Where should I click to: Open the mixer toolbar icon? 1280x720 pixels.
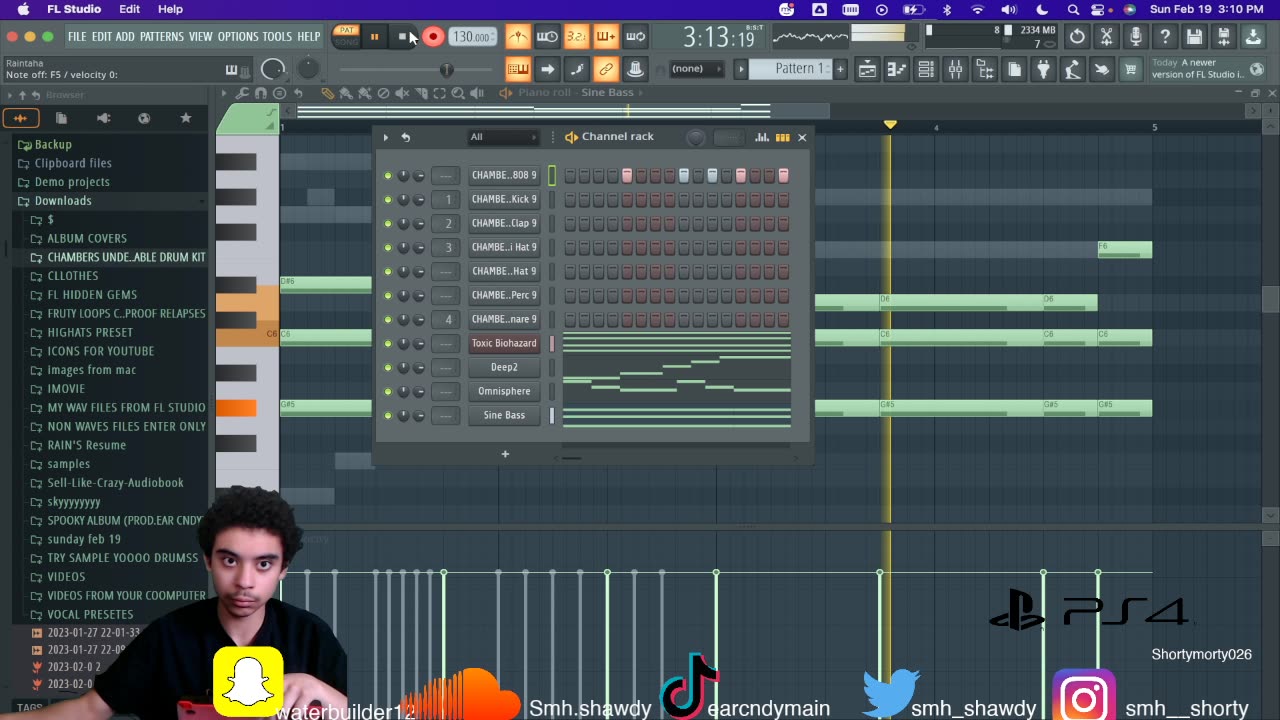click(956, 69)
